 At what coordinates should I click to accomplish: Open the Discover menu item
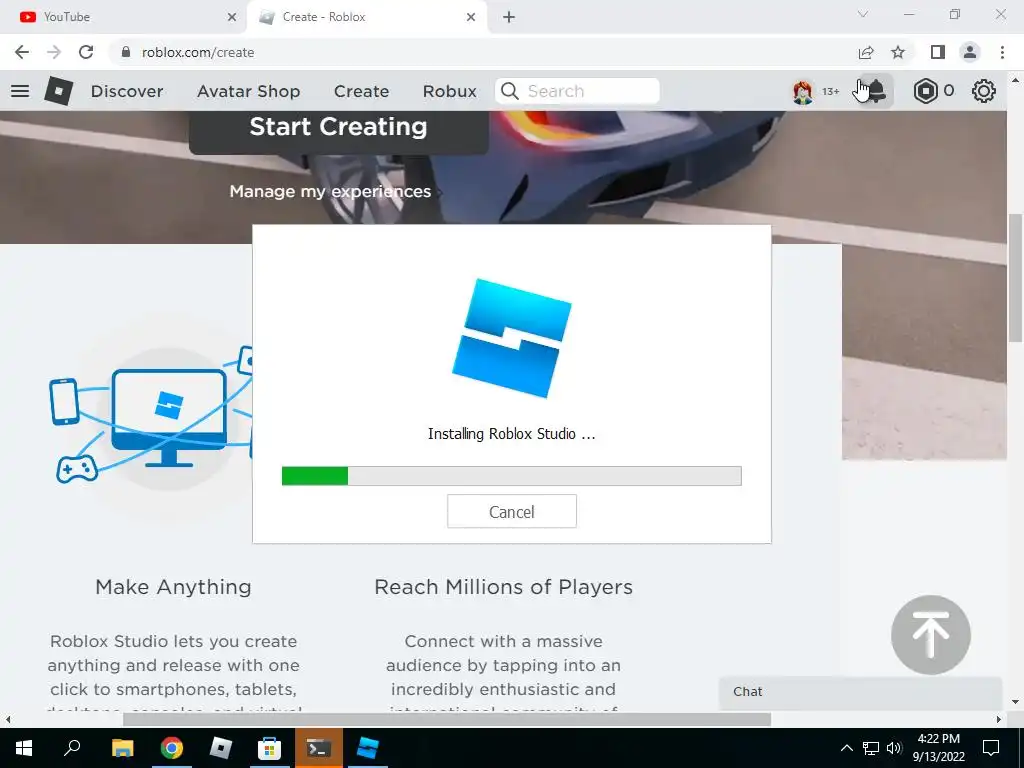[127, 91]
